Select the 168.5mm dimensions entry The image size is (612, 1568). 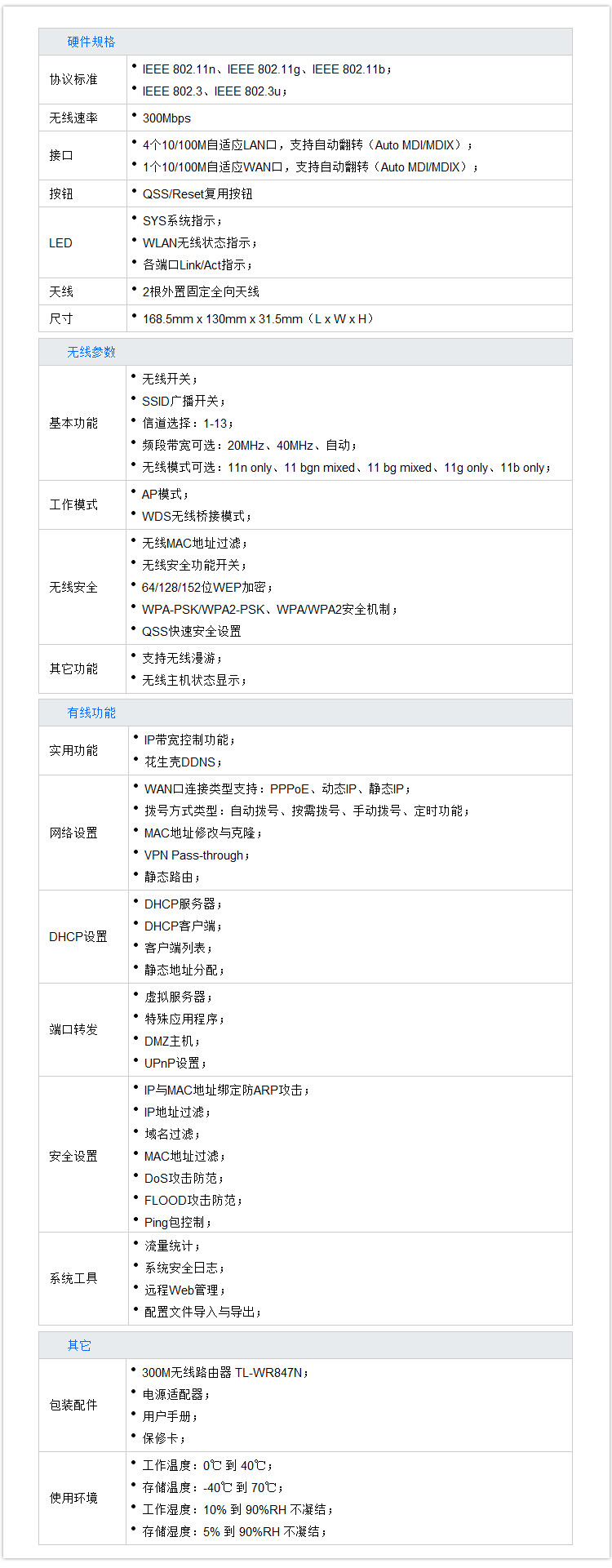257,318
